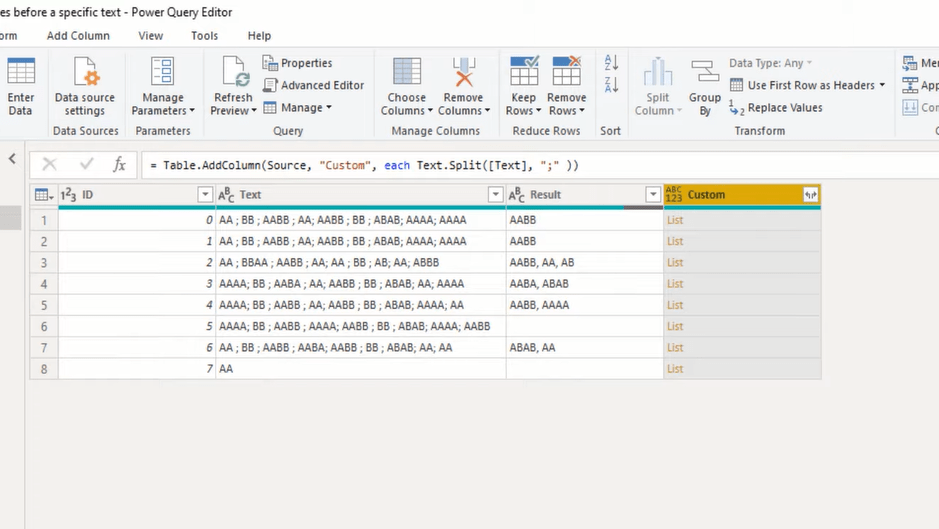Click the Choose Columns icon

407,71
